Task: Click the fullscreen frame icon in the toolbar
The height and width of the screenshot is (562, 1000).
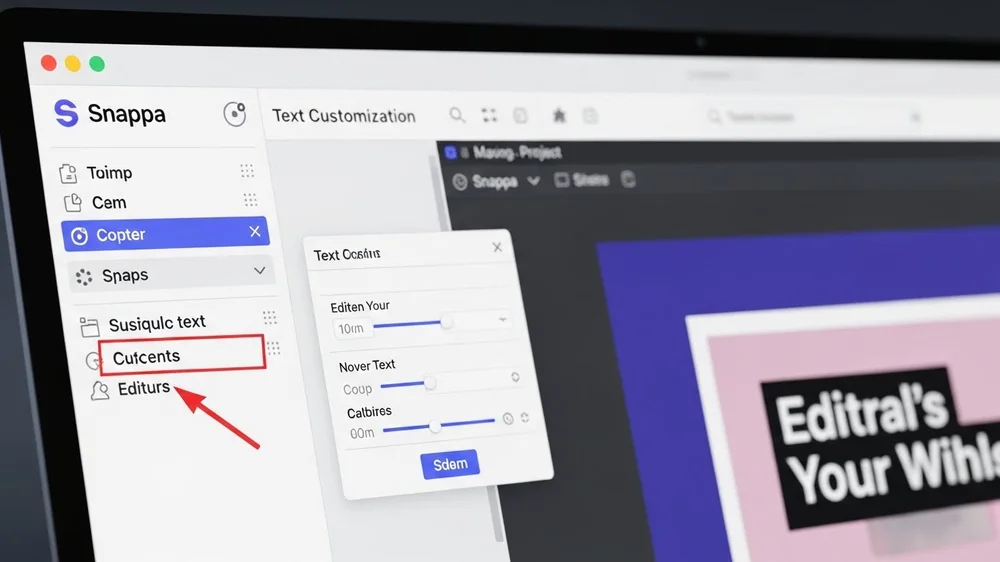Action: (489, 115)
